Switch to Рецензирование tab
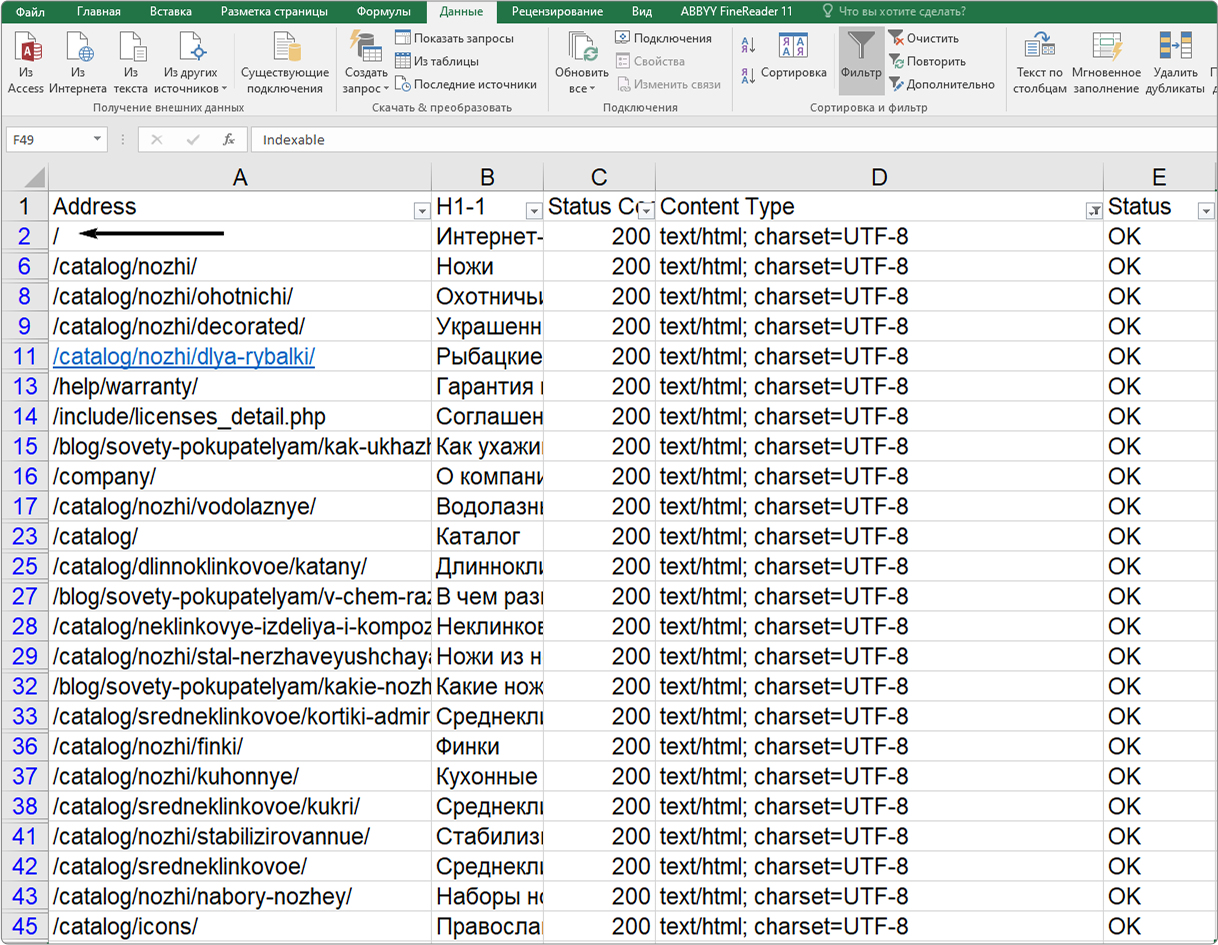 click(557, 12)
